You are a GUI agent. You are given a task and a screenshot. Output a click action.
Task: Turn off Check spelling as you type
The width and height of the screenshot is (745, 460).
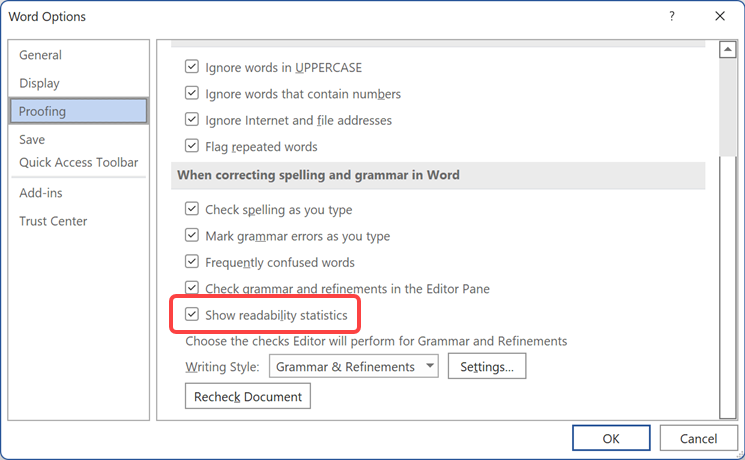click(x=192, y=210)
